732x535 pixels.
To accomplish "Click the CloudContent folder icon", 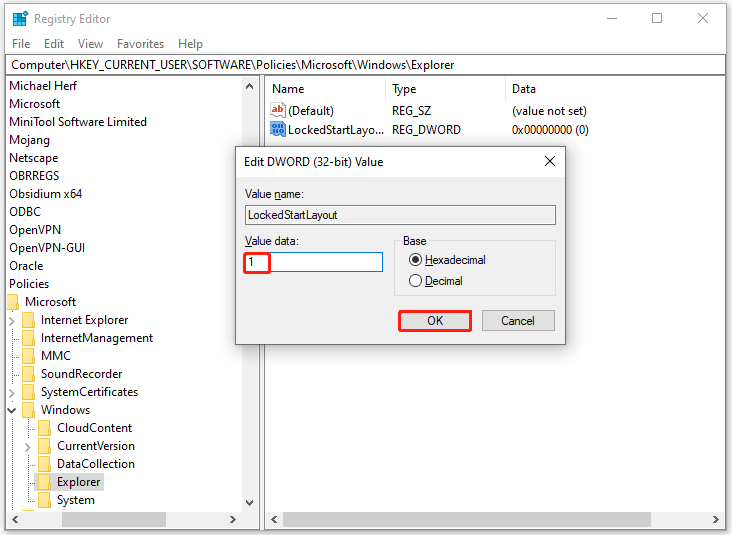I will (x=44, y=428).
